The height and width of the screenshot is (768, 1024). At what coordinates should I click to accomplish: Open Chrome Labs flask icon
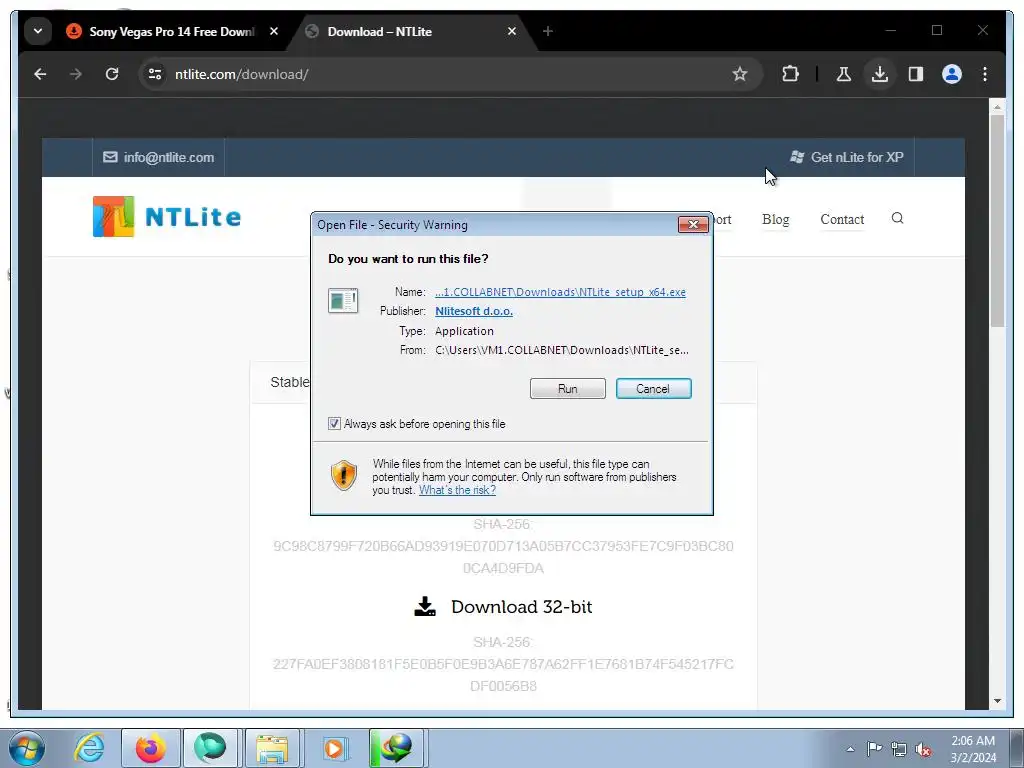[844, 74]
